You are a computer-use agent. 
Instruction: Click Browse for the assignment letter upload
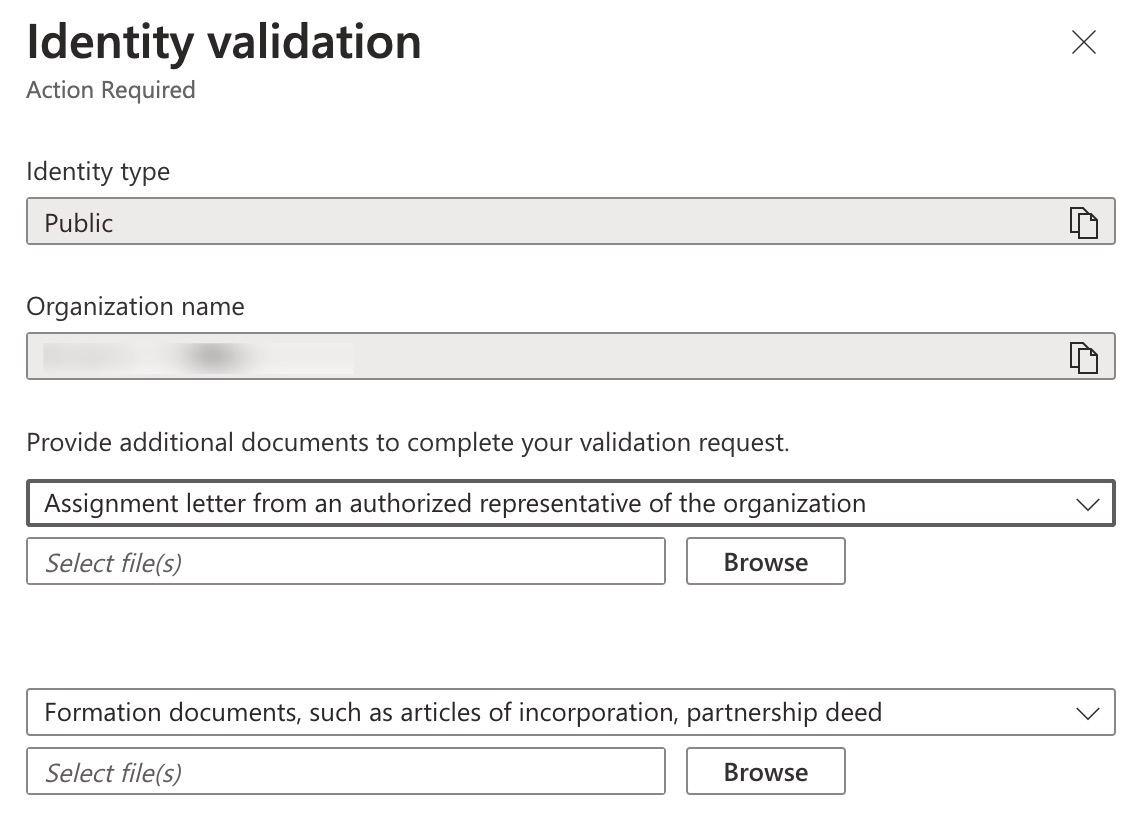[x=765, y=561]
